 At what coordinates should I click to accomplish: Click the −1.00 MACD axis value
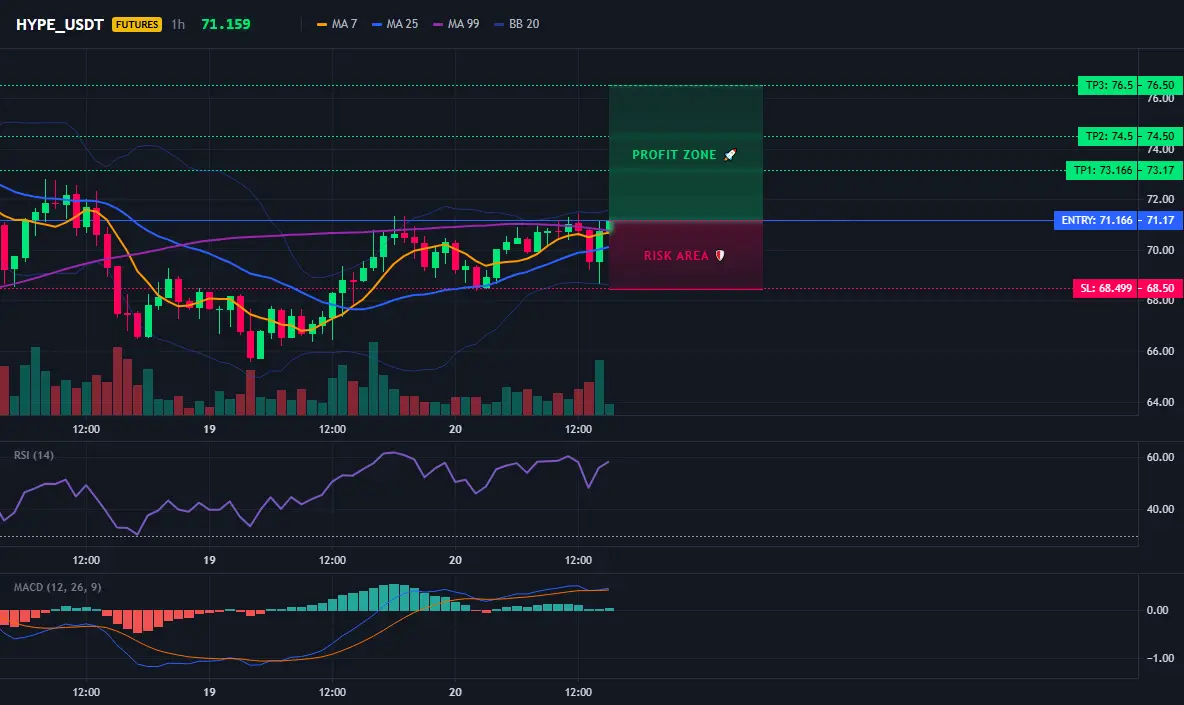(x=1159, y=658)
